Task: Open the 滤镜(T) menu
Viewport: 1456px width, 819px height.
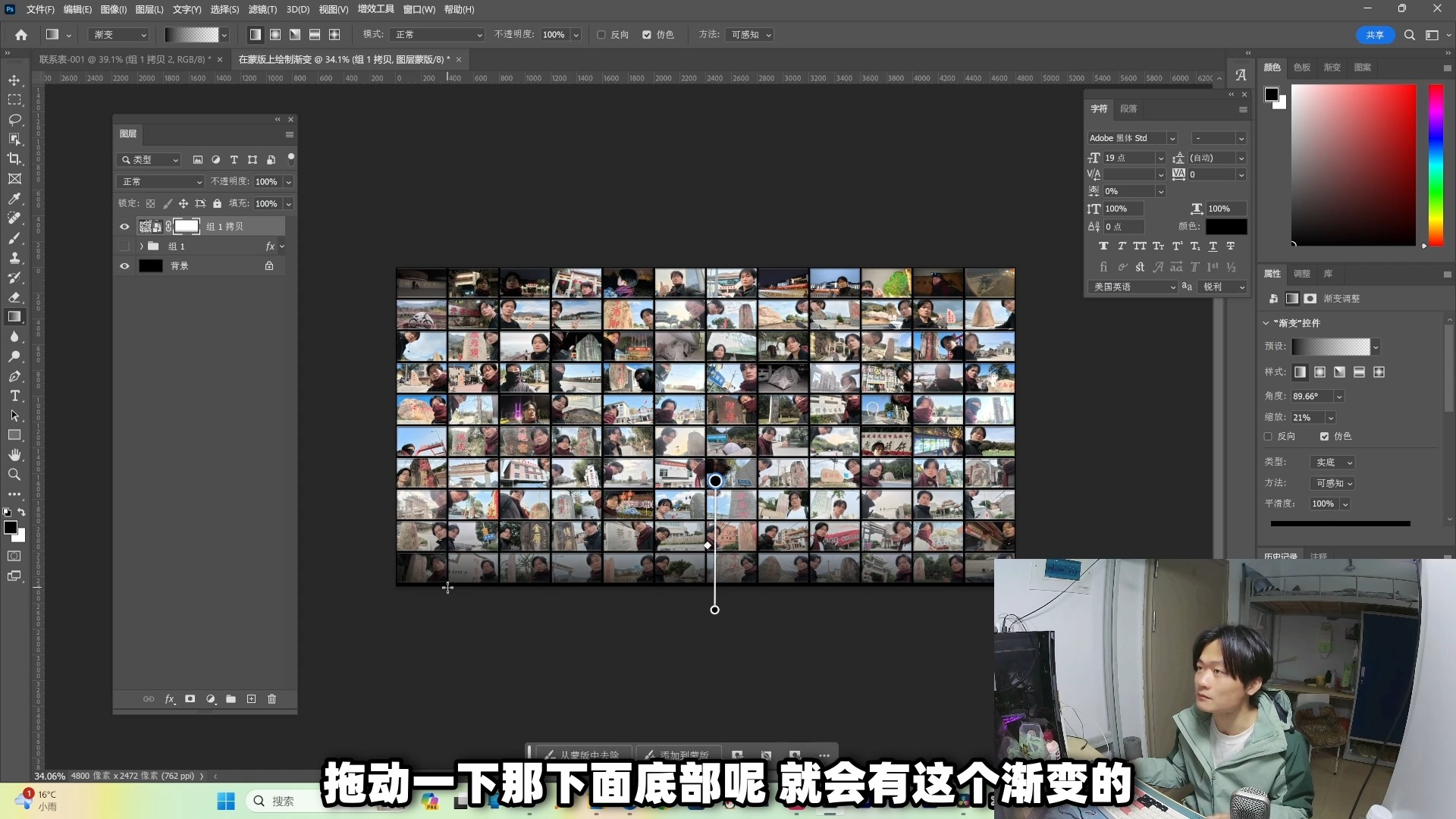Action: (x=262, y=10)
